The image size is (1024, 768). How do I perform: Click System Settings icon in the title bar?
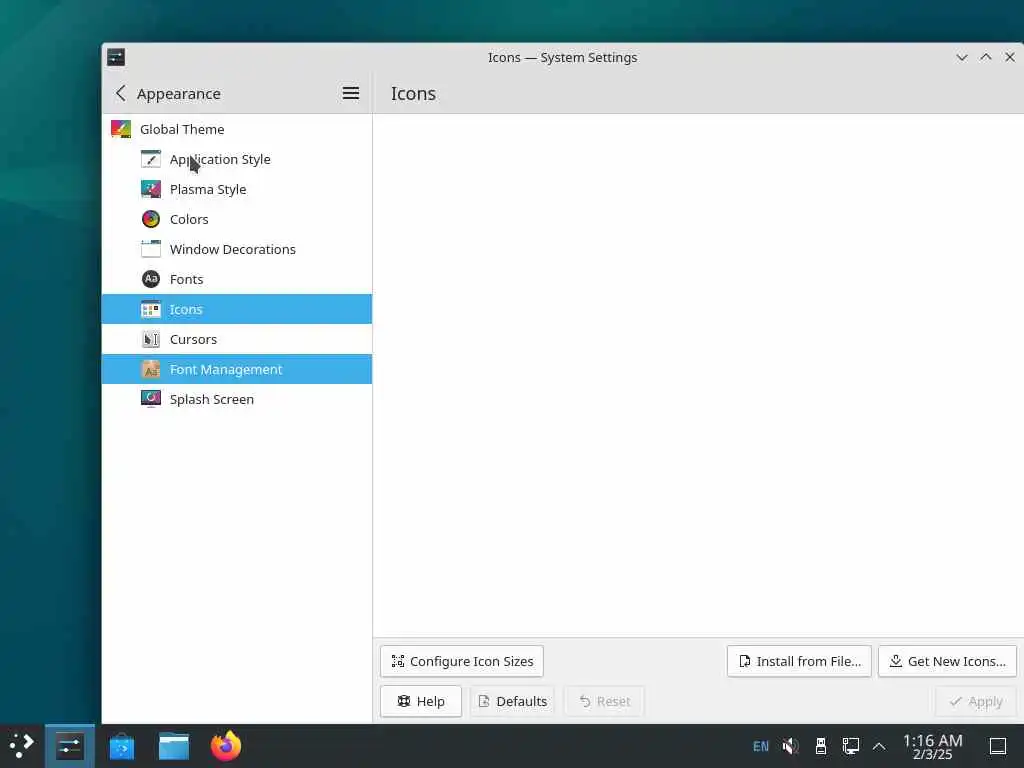click(116, 57)
